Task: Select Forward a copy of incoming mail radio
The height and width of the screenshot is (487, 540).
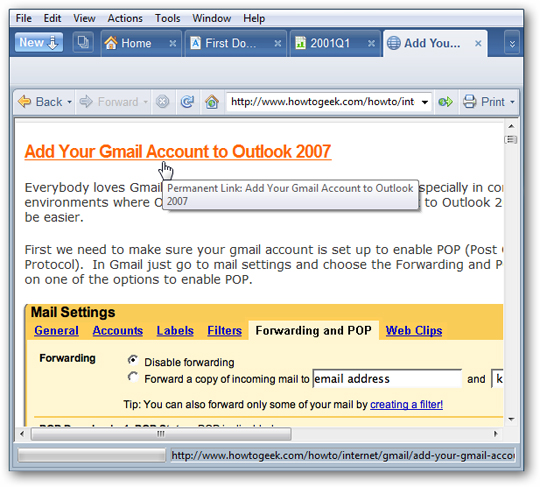Action: pyautogui.click(x=133, y=377)
